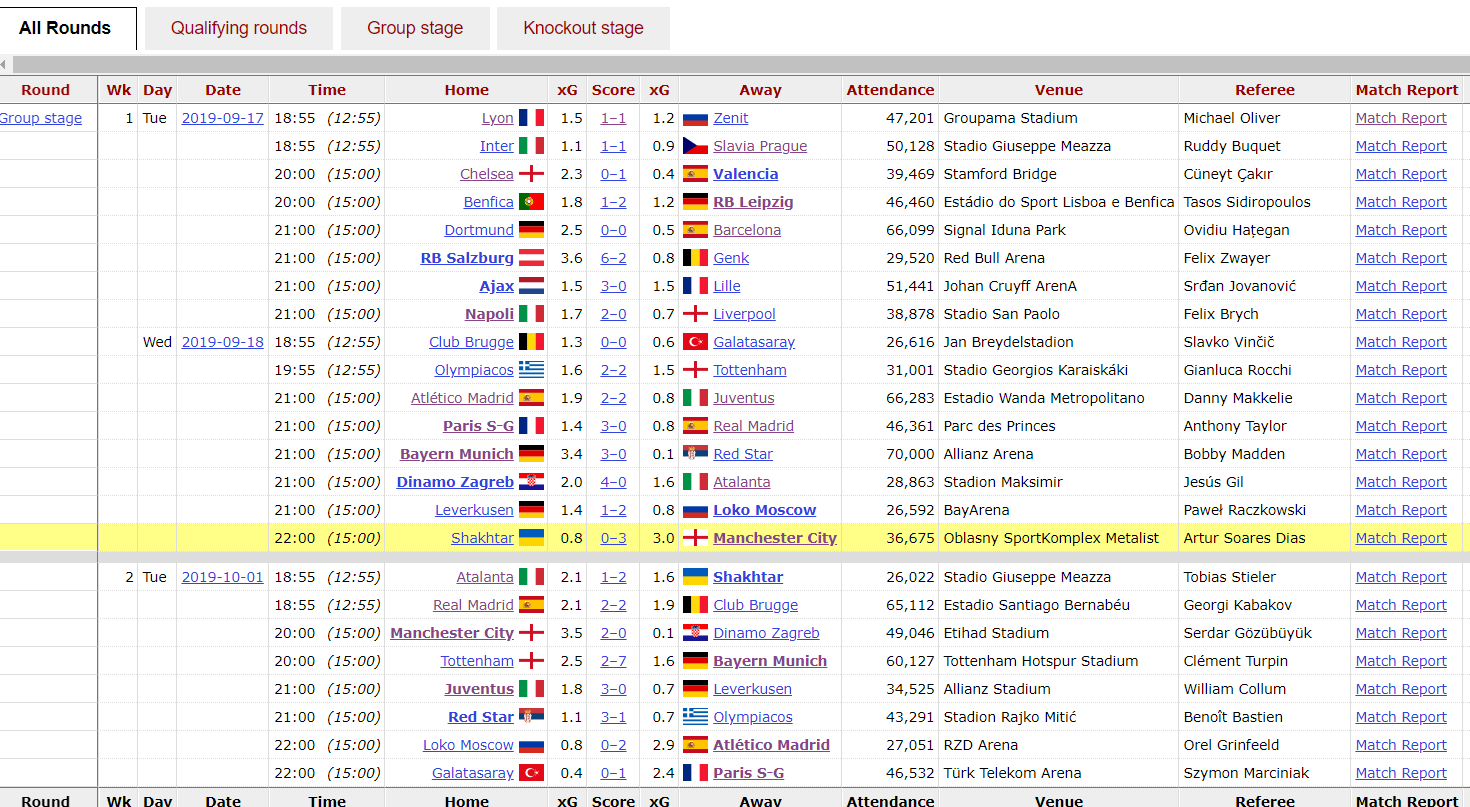The height and width of the screenshot is (807, 1470).
Task: Click the German flag beside RB Leipzig
Action: (x=695, y=202)
